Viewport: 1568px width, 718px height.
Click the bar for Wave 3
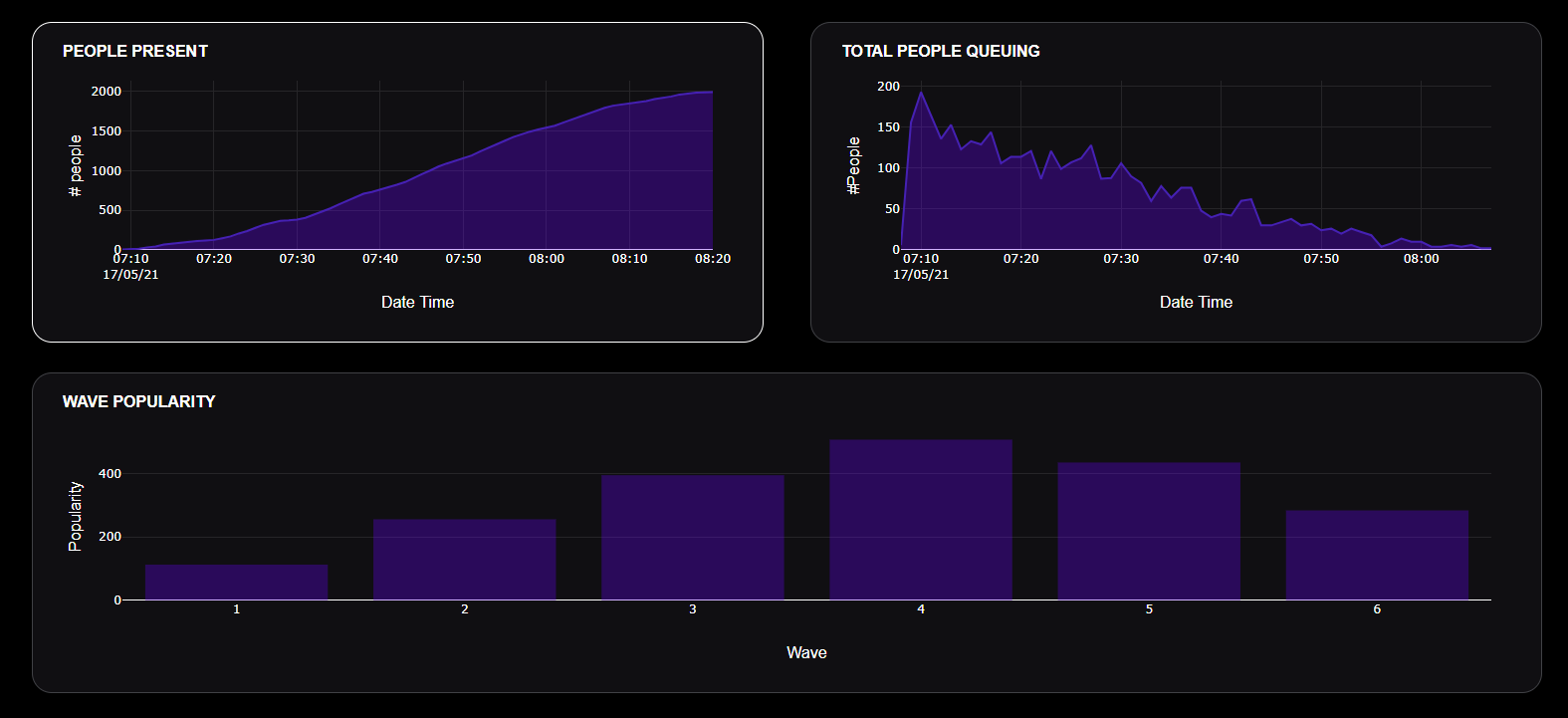click(x=692, y=538)
